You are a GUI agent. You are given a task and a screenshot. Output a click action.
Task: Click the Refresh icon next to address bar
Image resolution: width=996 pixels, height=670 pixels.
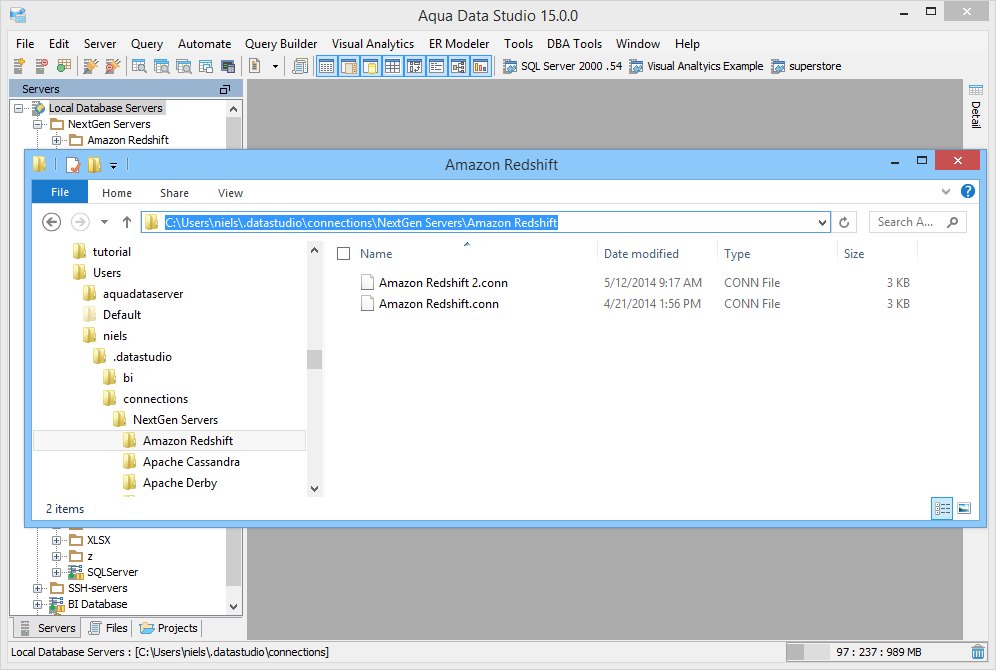[x=844, y=222]
